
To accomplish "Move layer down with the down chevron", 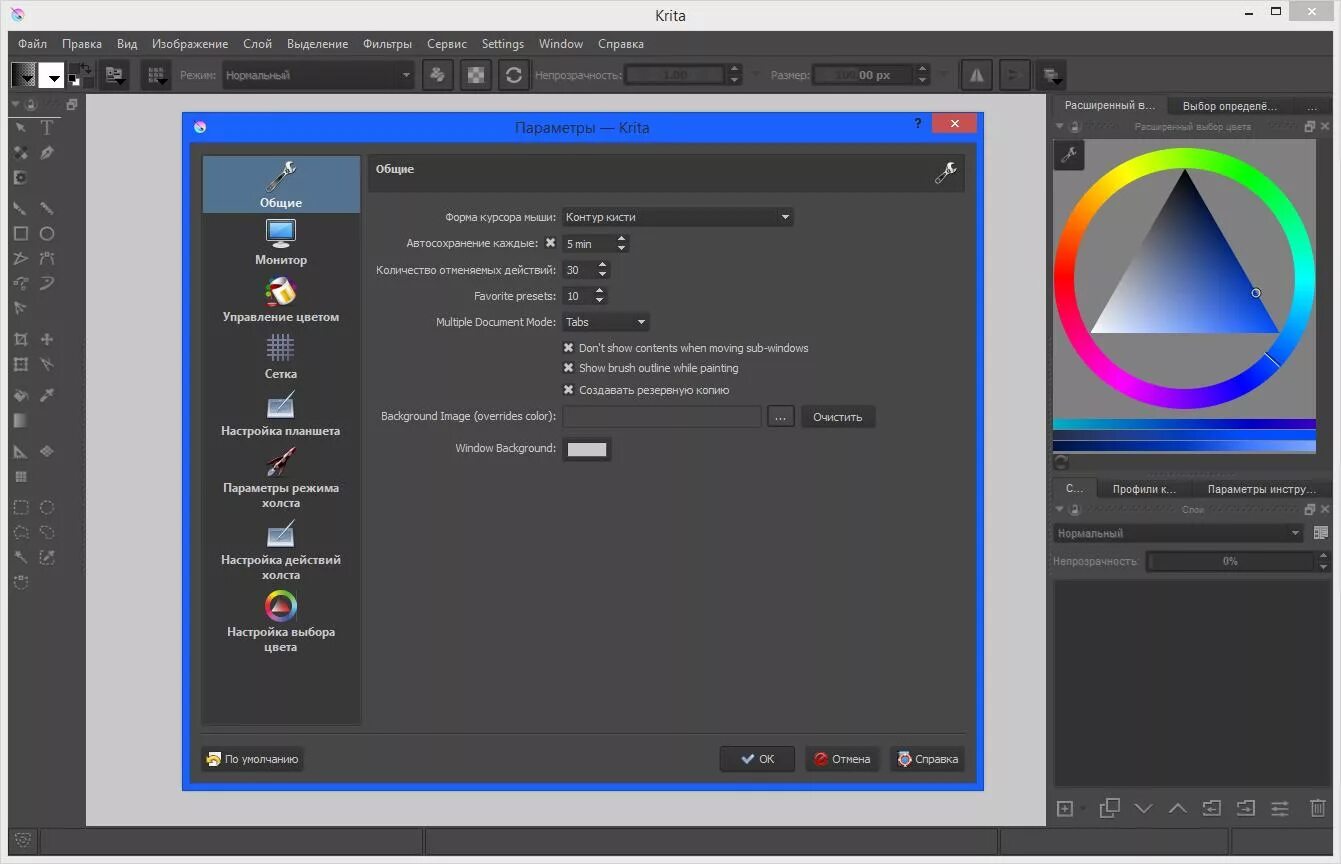I will (1143, 808).
